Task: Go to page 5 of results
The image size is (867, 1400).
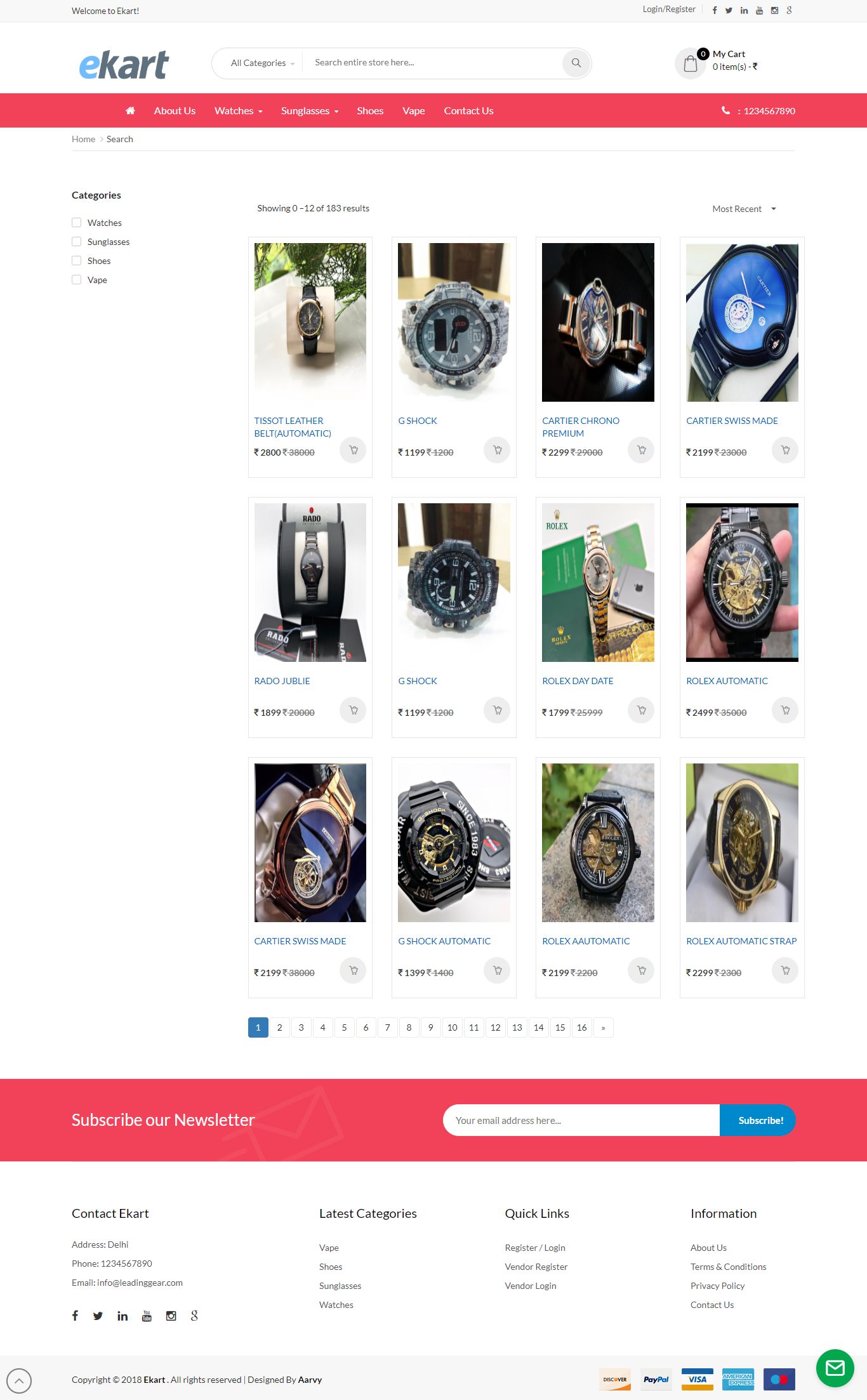Action: coord(344,1027)
